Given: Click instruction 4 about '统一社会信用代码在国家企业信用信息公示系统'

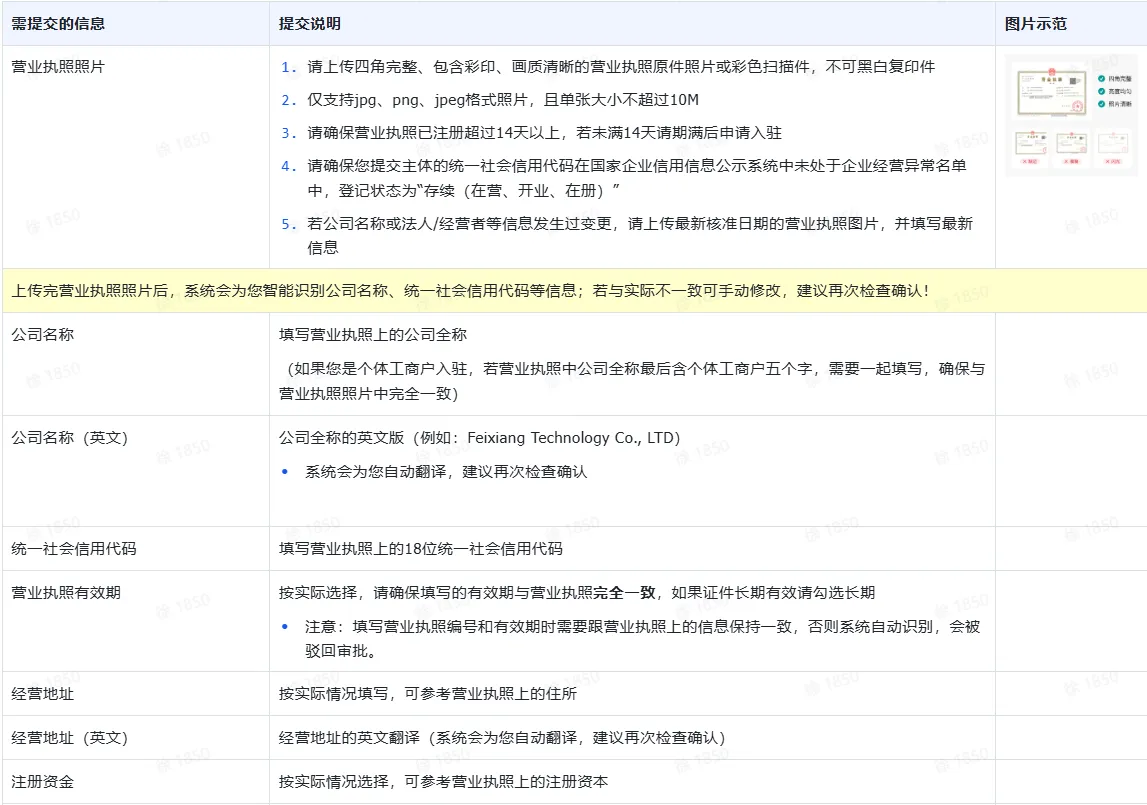Looking at the screenshot, I should tap(637, 178).
